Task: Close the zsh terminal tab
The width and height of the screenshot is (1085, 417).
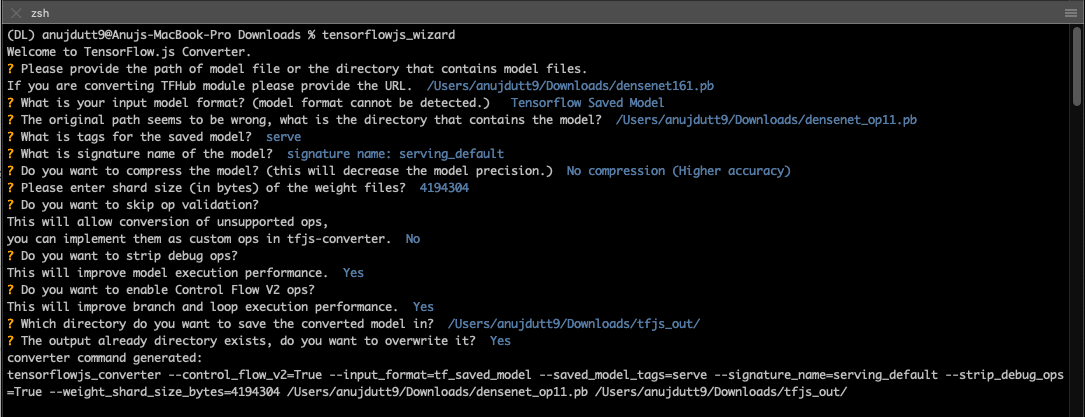Action: point(16,13)
